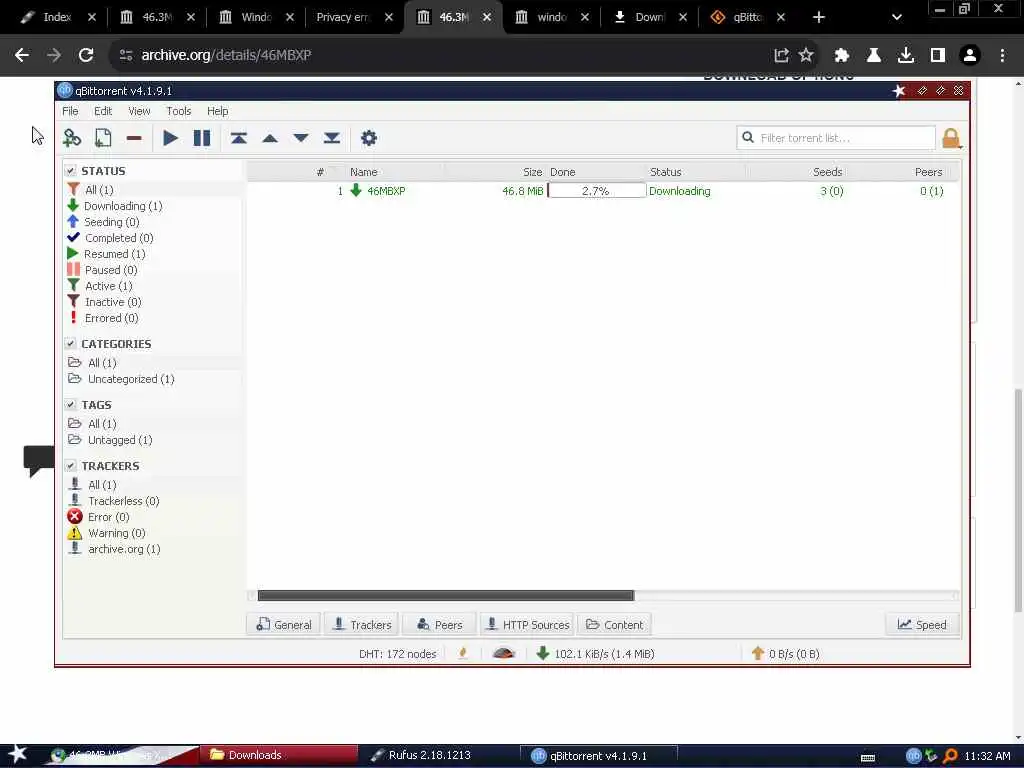The image size is (1024, 768).
Task: Select Trackerless (0) tracker filter
Action: coord(123,501)
